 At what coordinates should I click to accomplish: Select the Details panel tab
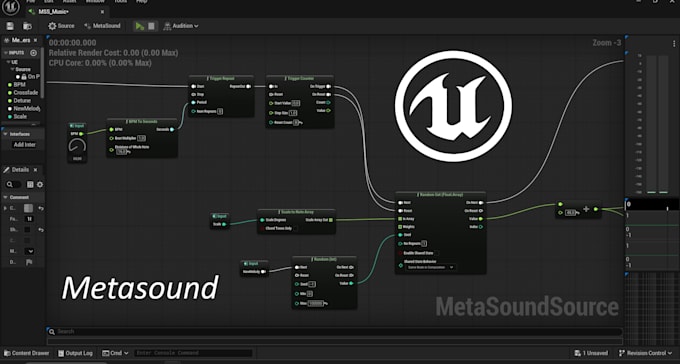click(17, 170)
